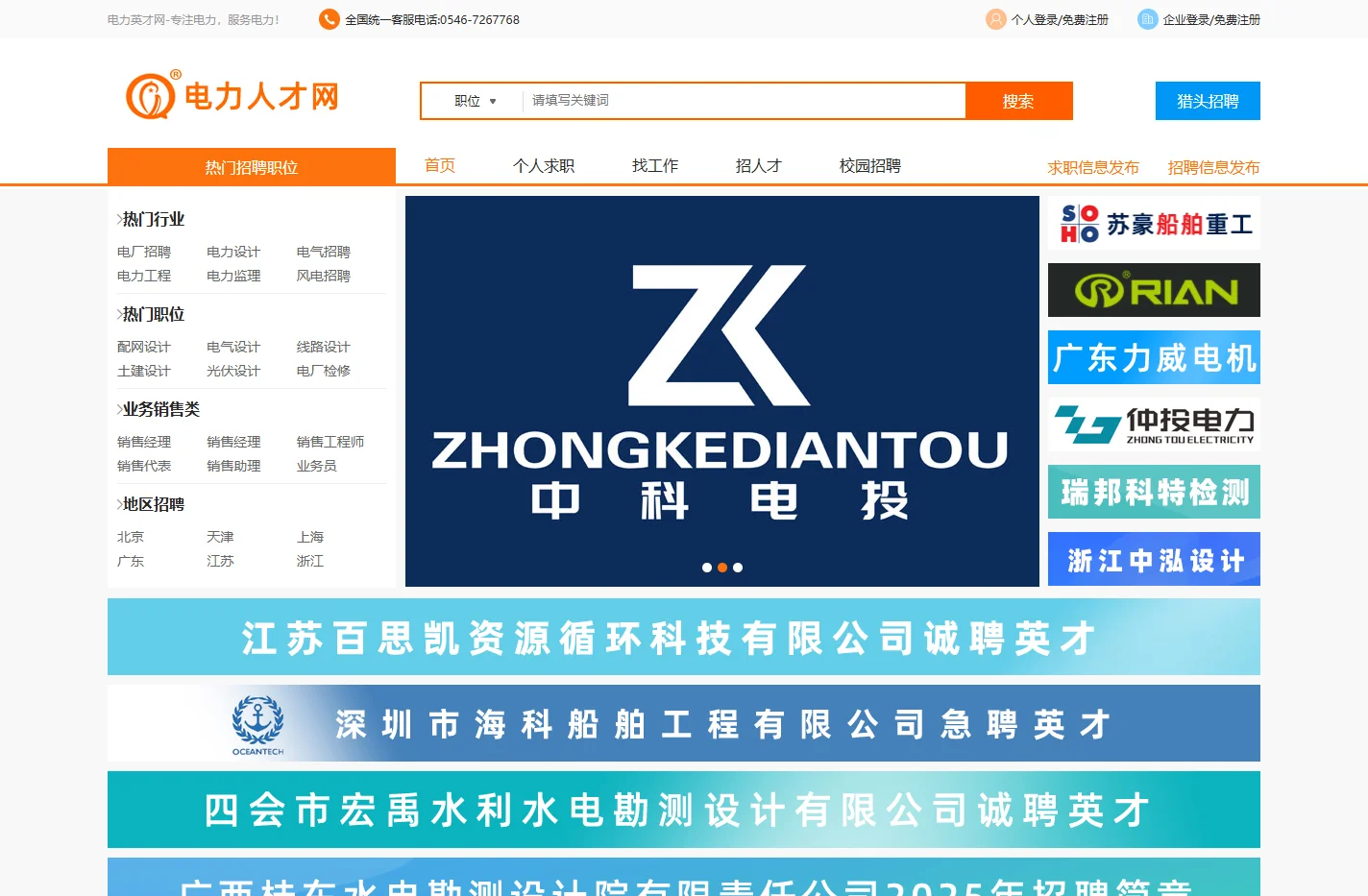1368x896 pixels.
Task: Open 广西桂东水电勘测设计院 recruitment banner
Action: pos(684,878)
